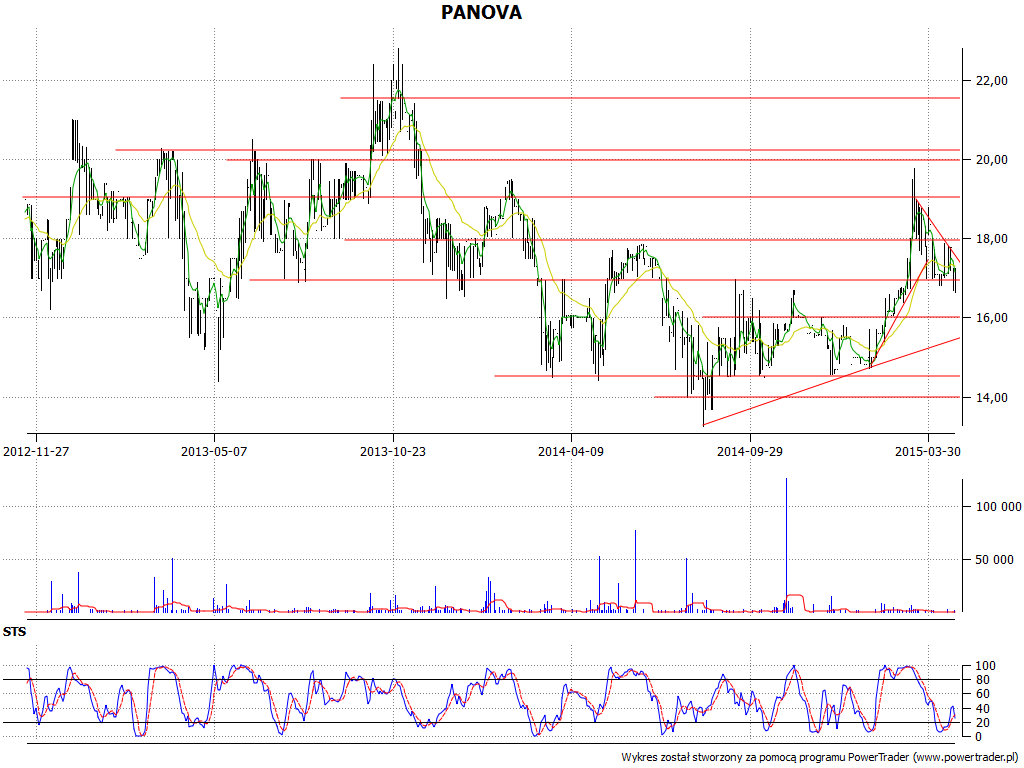Click the STS indicator label
1024x768 pixels.
point(14,632)
